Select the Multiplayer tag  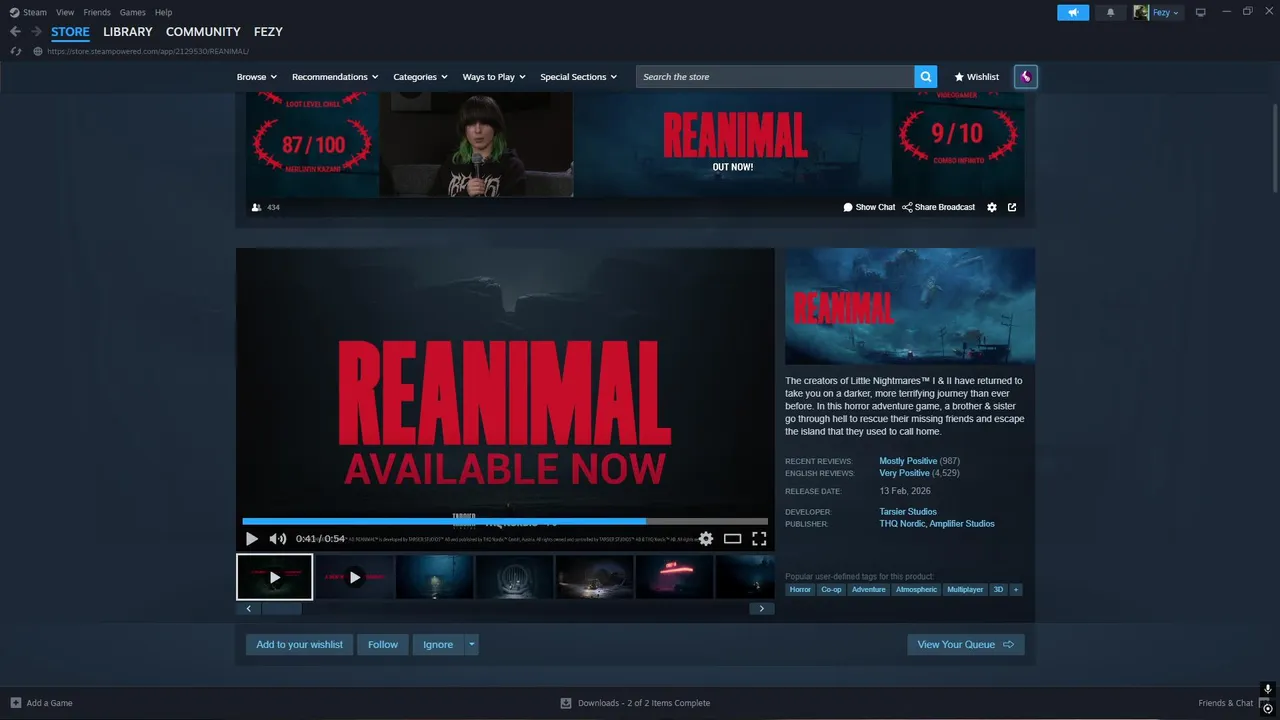pyautogui.click(x=965, y=590)
